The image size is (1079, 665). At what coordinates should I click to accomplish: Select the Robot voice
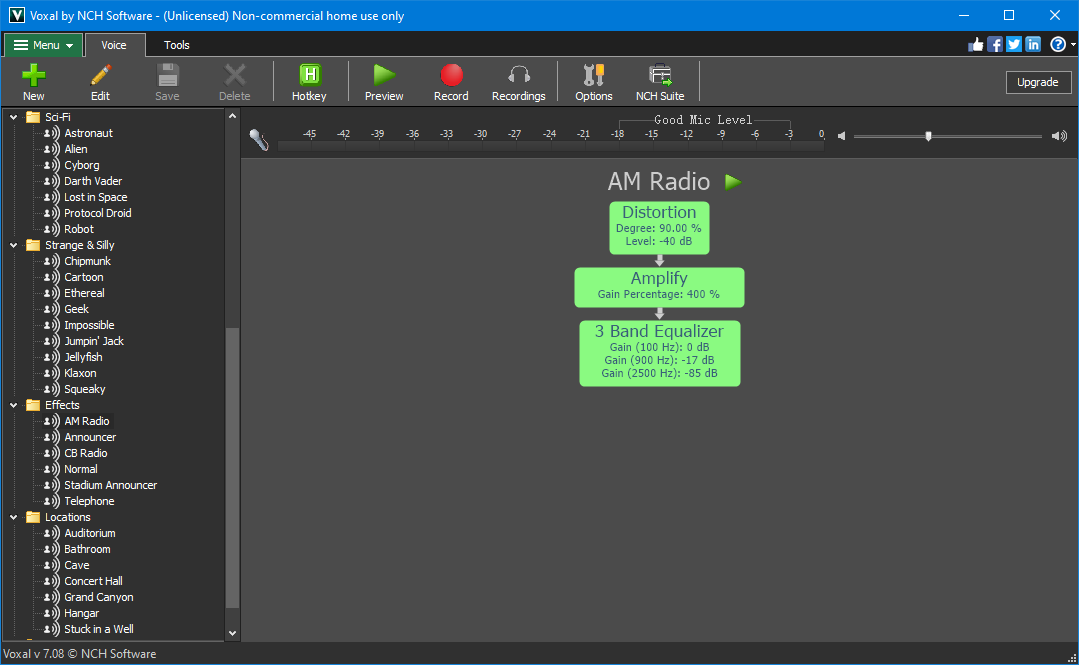coord(78,229)
